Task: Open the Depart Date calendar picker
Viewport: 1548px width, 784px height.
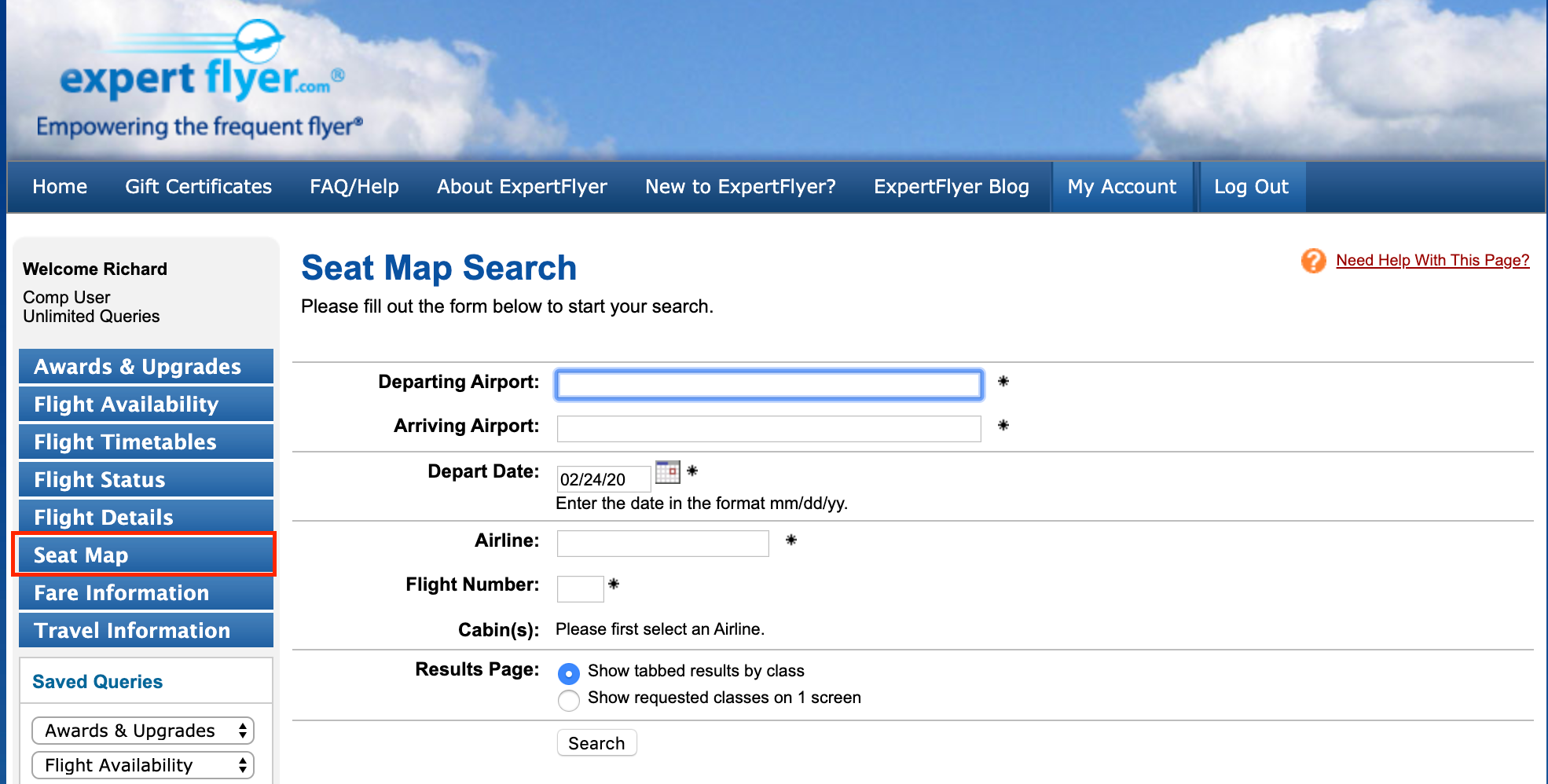Action: point(667,472)
